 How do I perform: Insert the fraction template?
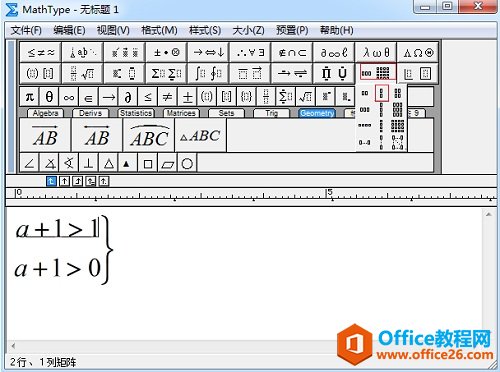click(266, 97)
